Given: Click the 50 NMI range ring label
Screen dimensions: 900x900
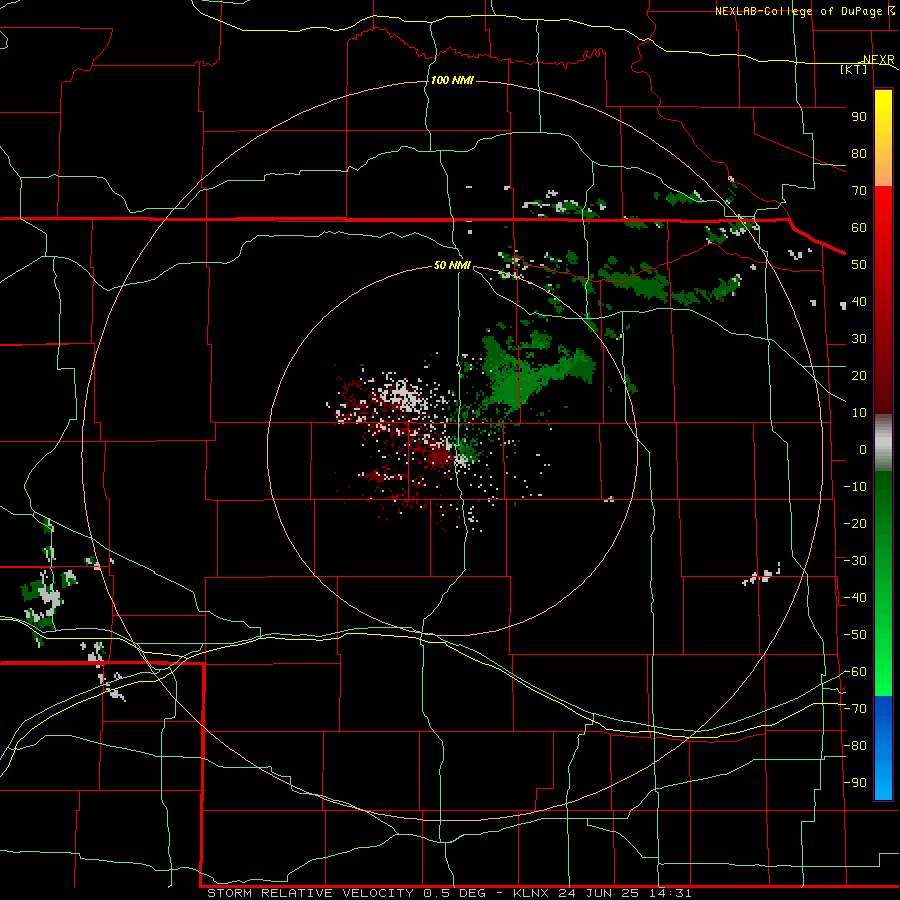Looking at the screenshot, I should (x=452, y=265).
